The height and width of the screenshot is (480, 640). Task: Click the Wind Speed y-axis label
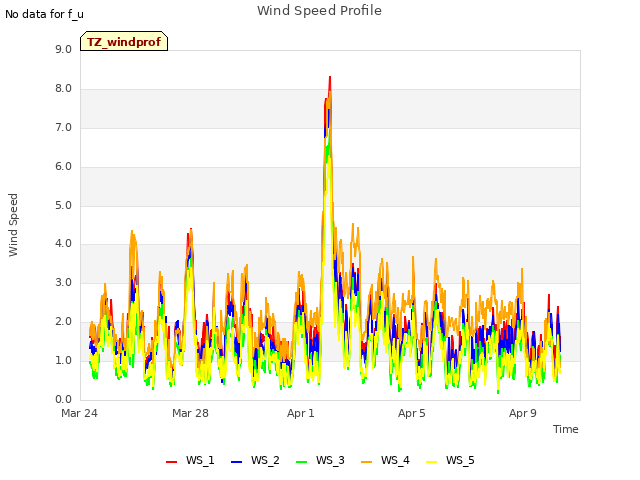click(x=13, y=225)
